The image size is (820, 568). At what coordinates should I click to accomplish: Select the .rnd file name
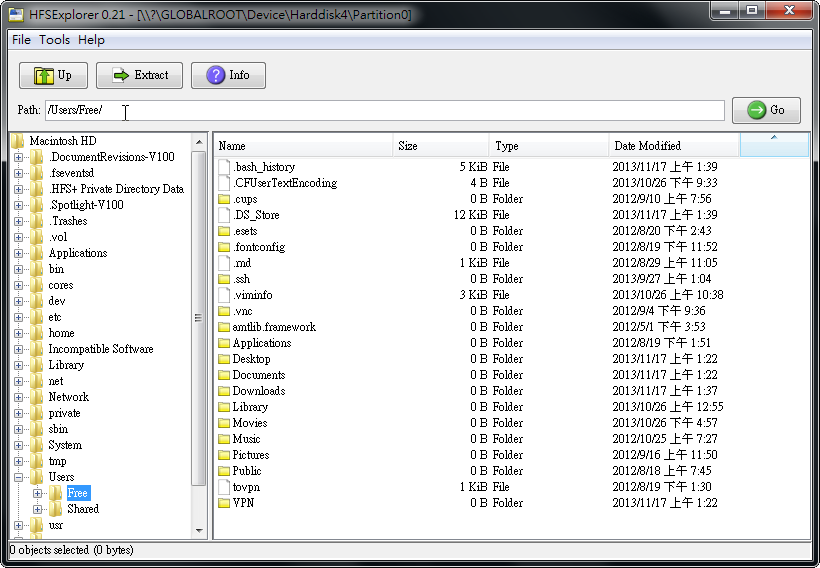pos(242,263)
